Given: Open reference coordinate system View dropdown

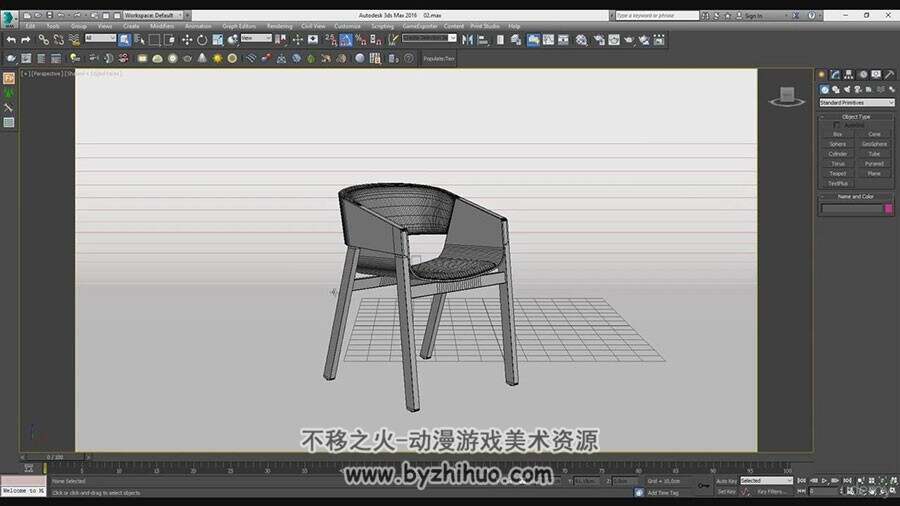Looking at the screenshot, I should [x=256, y=38].
